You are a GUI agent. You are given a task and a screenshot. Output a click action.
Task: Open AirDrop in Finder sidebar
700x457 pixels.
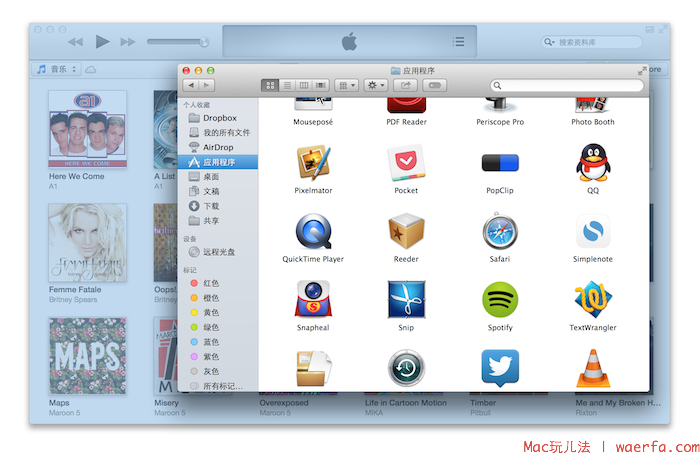pyautogui.click(x=218, y=147)
